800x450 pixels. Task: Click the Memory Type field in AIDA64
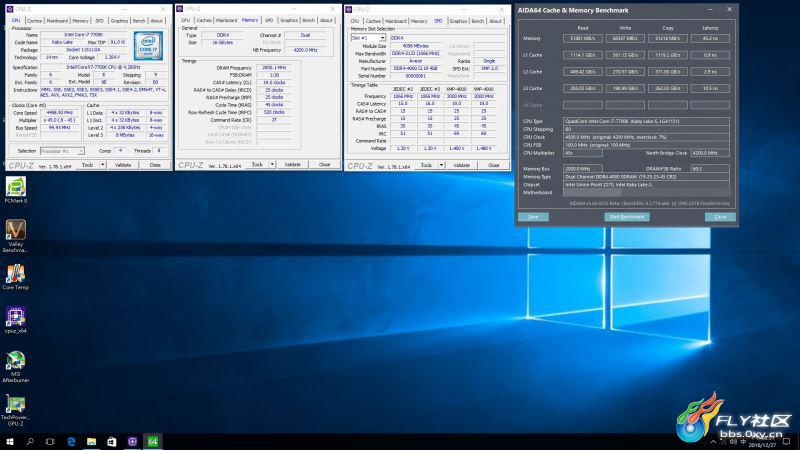pos(646,177)
